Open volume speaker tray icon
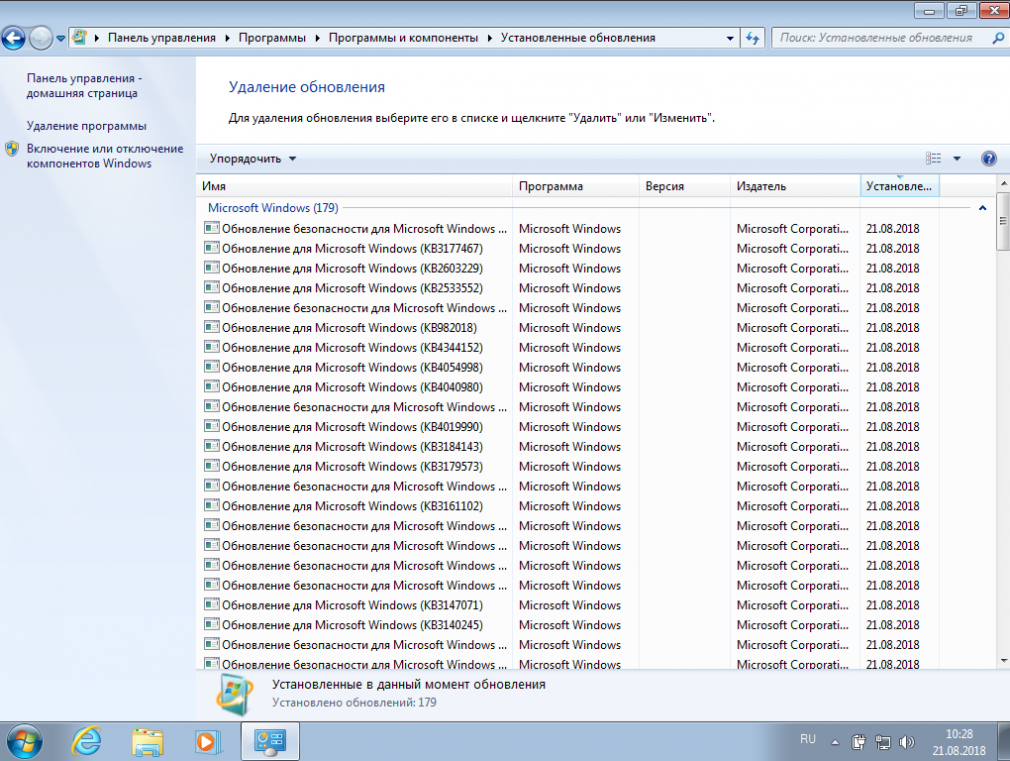This screenshot has width=1010, height=761. (906, 742)
